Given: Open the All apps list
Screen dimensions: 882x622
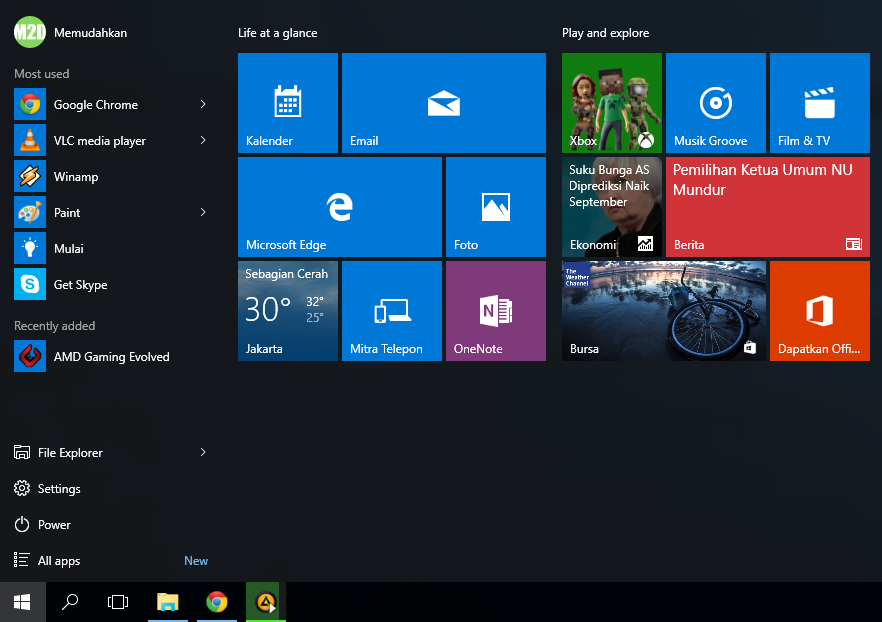Looking at the screenshot, I should [59, 561].
